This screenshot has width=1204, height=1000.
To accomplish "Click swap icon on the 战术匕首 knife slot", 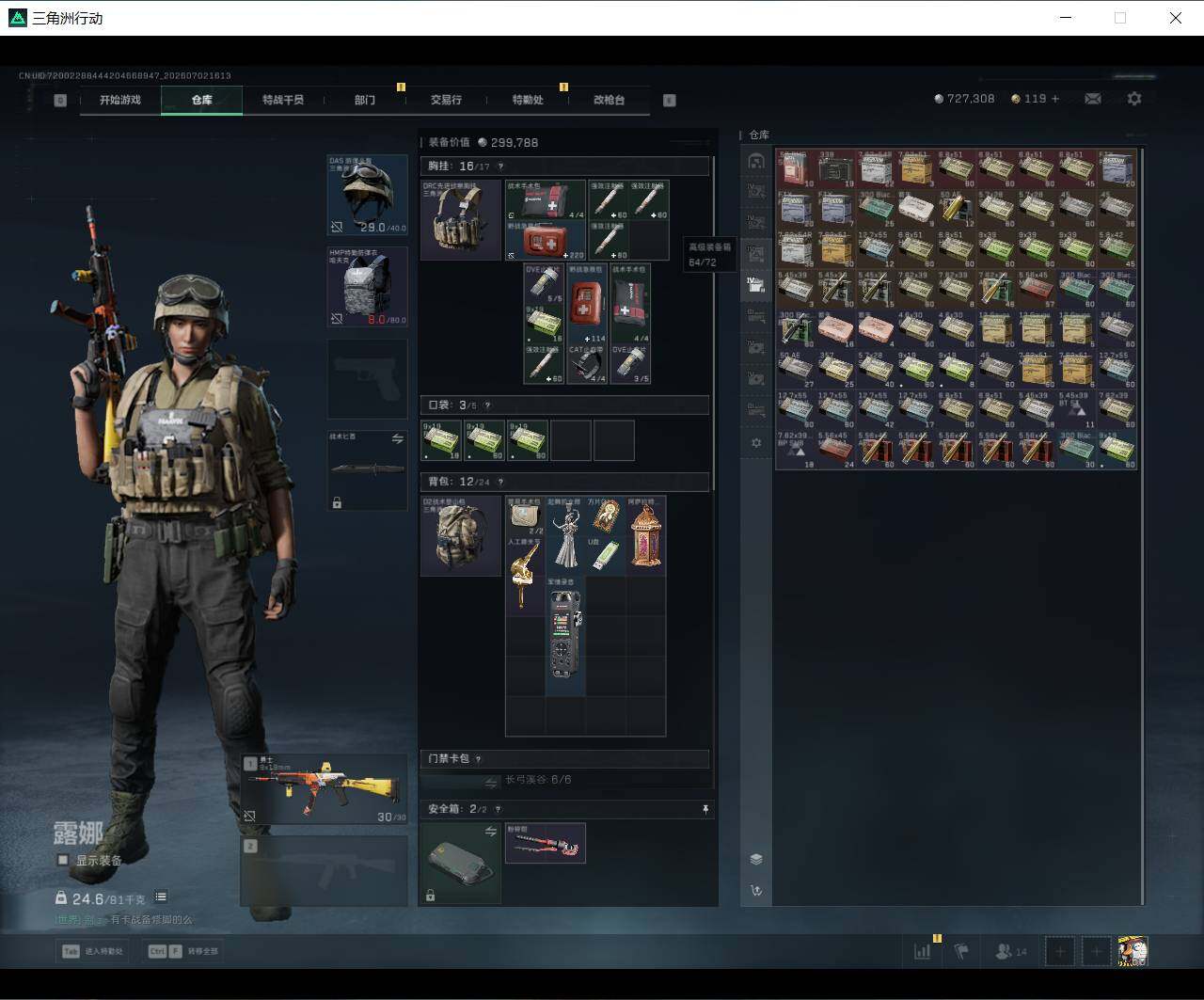I will point(397,439).
